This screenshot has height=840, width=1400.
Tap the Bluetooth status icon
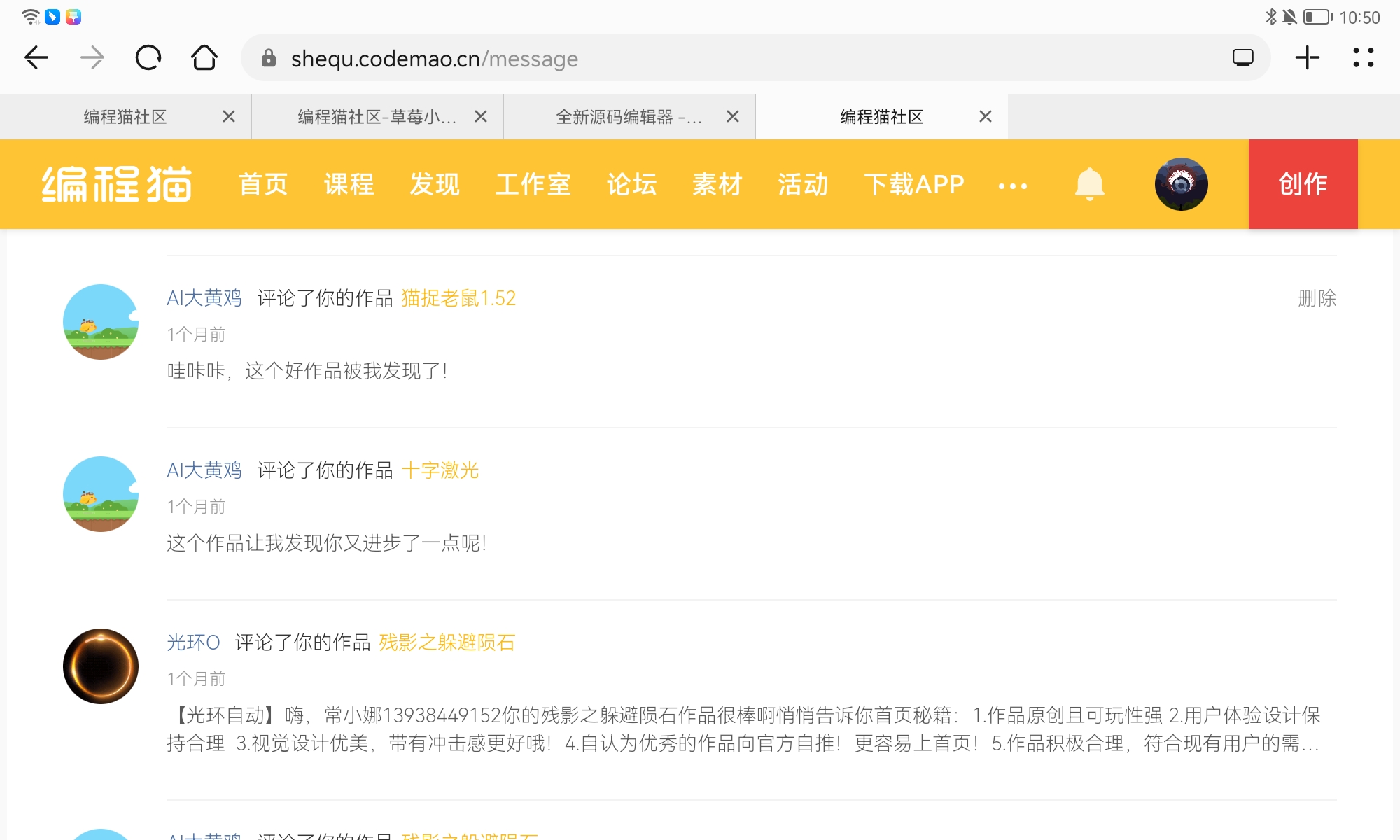pos(1271,17)
